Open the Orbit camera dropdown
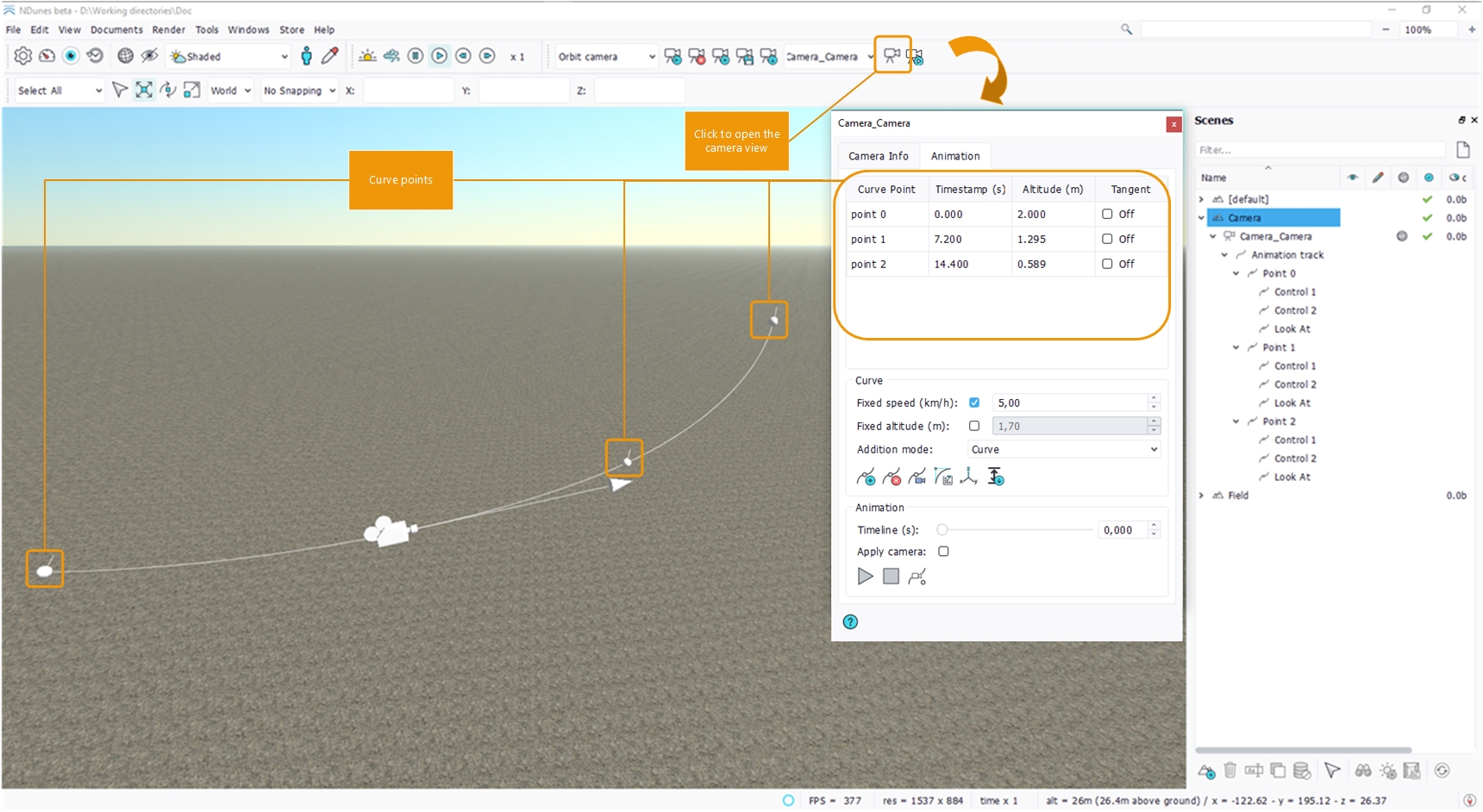 606,57
